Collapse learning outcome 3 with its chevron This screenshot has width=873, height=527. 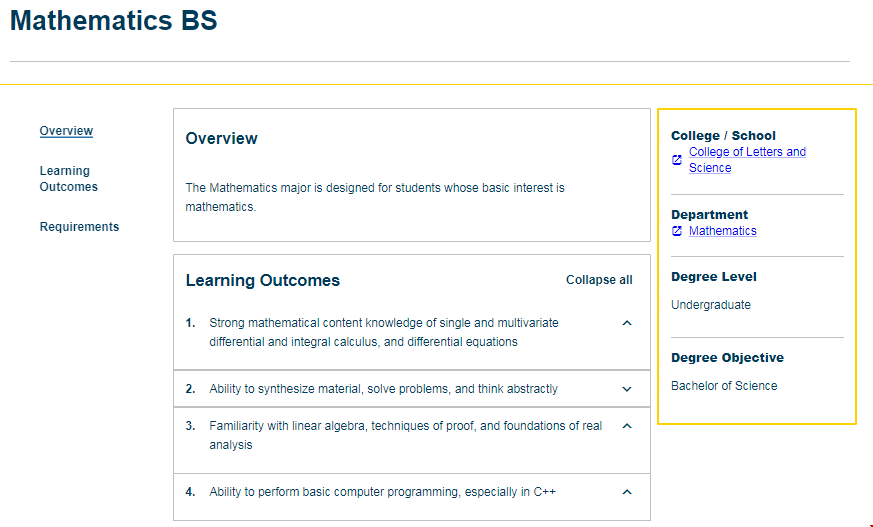point(627,426)
